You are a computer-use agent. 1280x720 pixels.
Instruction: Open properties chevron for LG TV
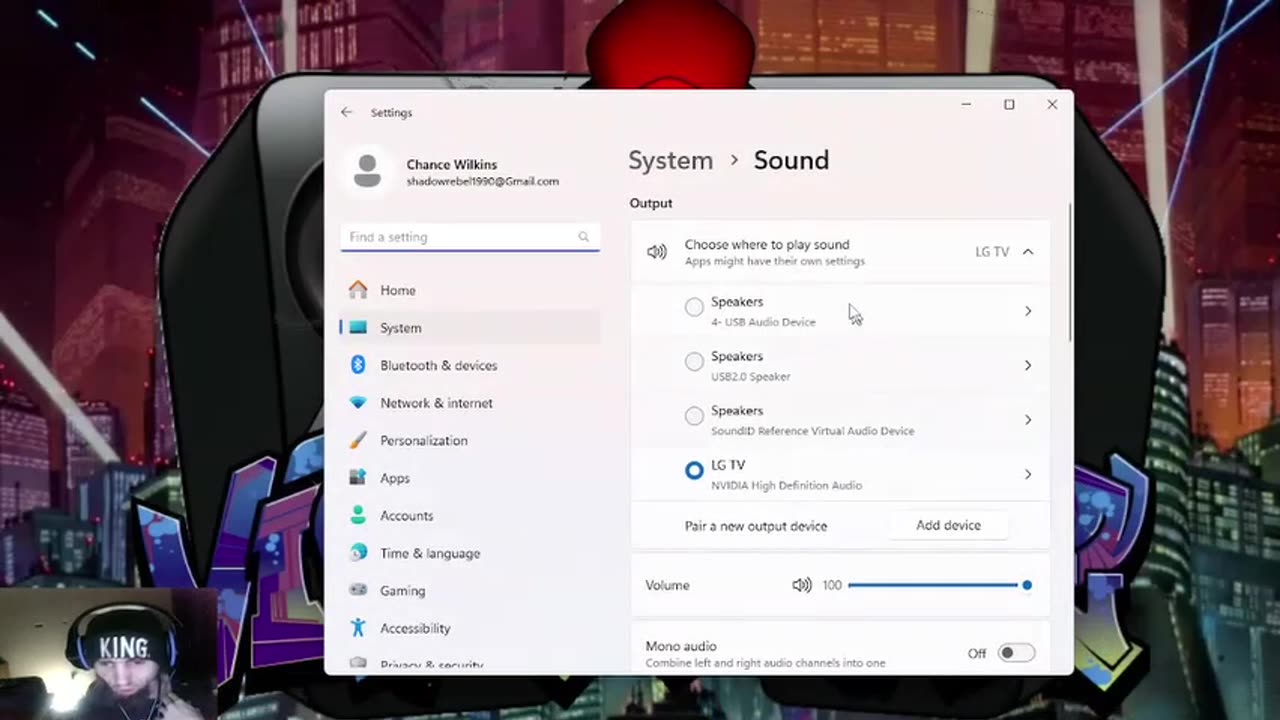click(1028, 474)
